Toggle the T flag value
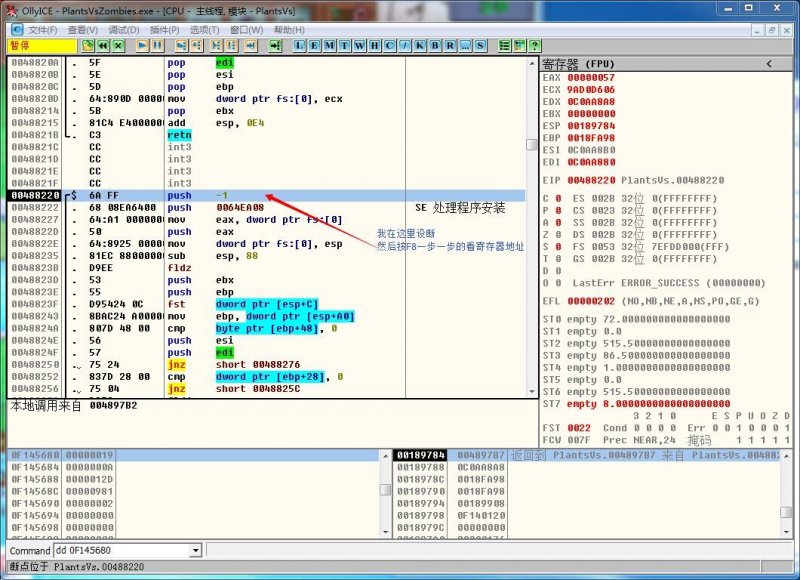This screenshot has height=580, width=800. pos(559,259)
